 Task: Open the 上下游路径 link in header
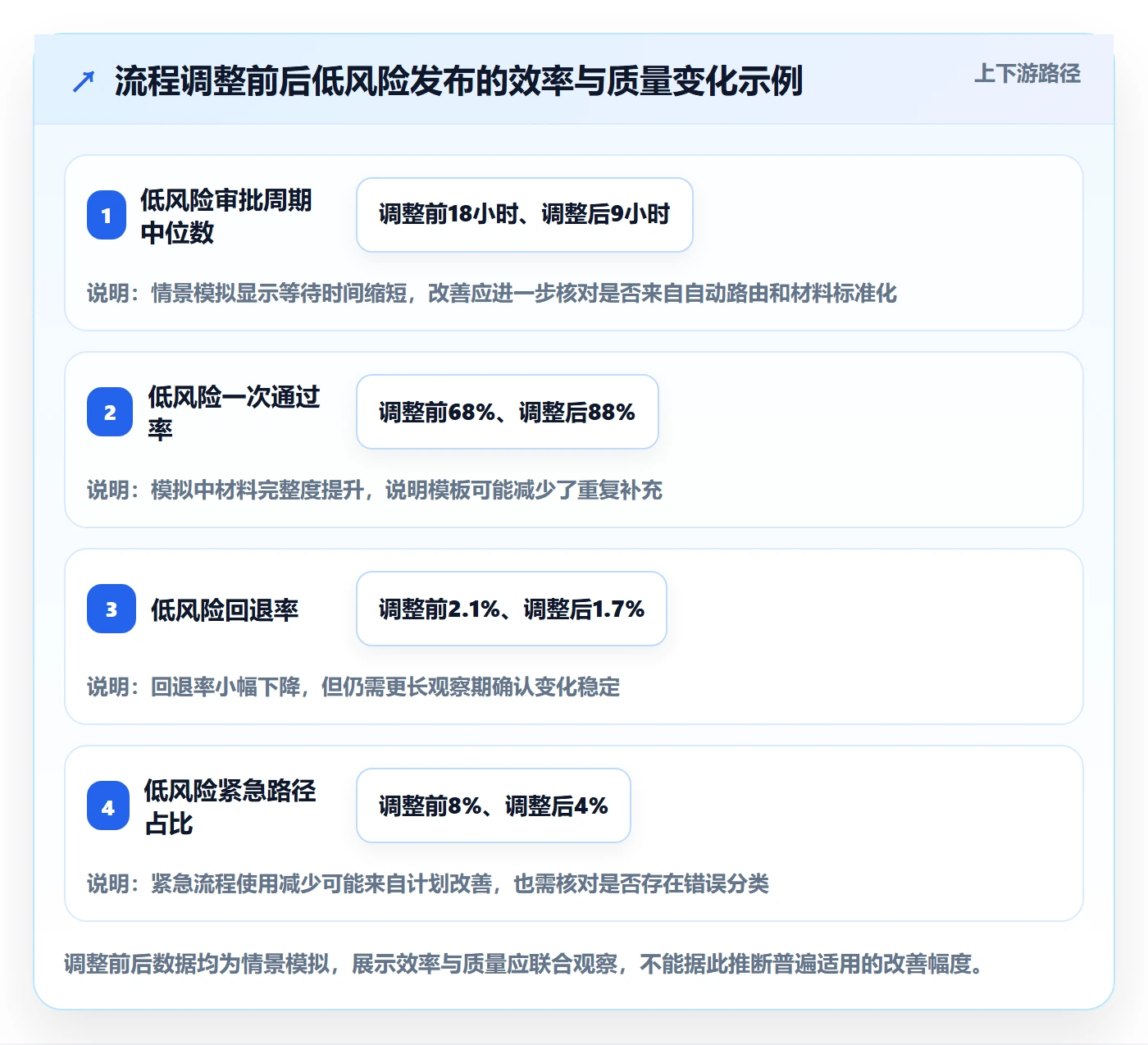click(1027, 74)
